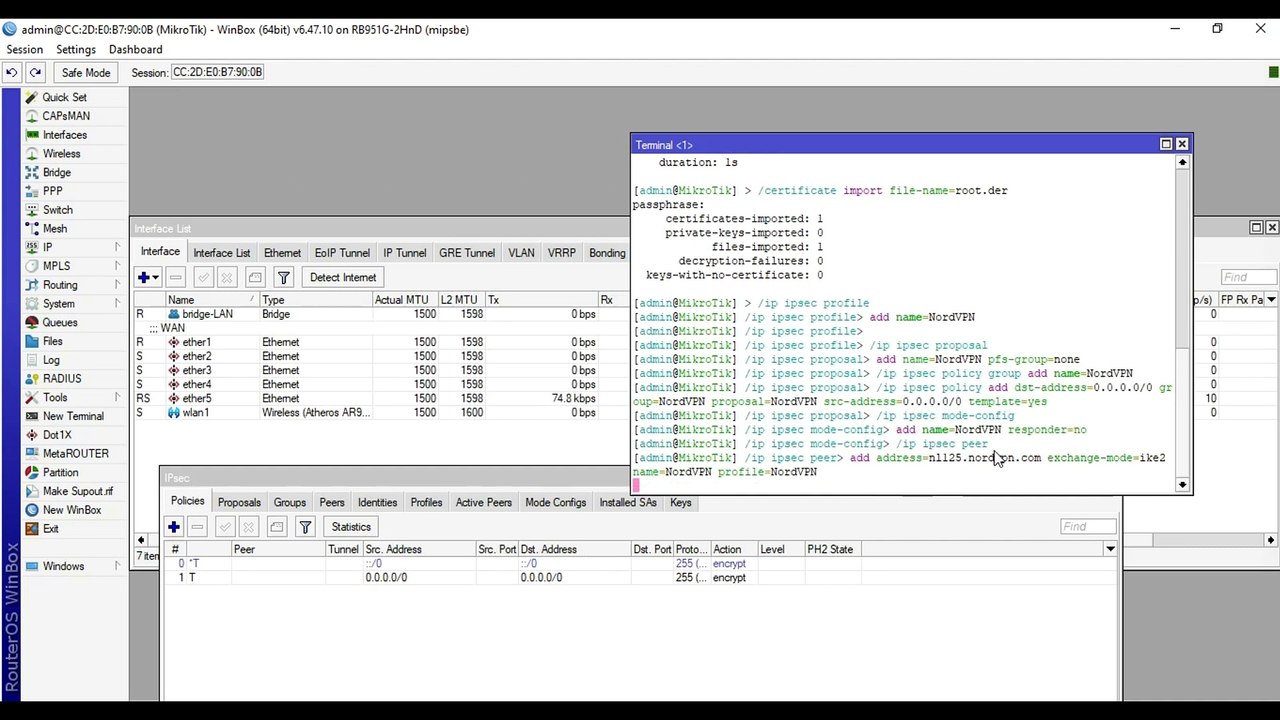
Task: Open New Terminal from sidebar
Action: click(73, 416)
